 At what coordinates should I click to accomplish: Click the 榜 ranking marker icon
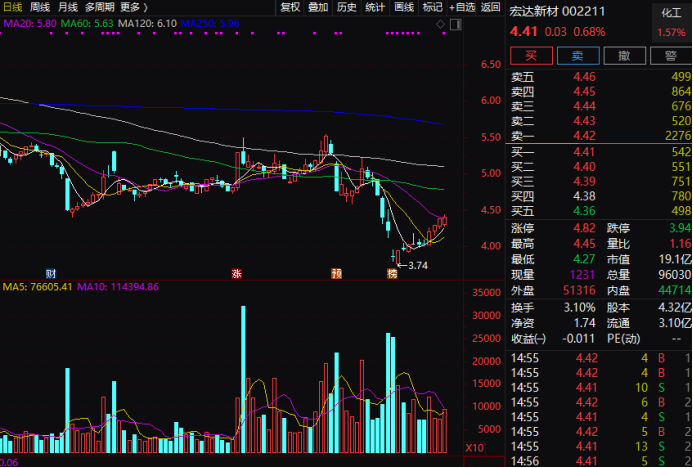[393, 273]
